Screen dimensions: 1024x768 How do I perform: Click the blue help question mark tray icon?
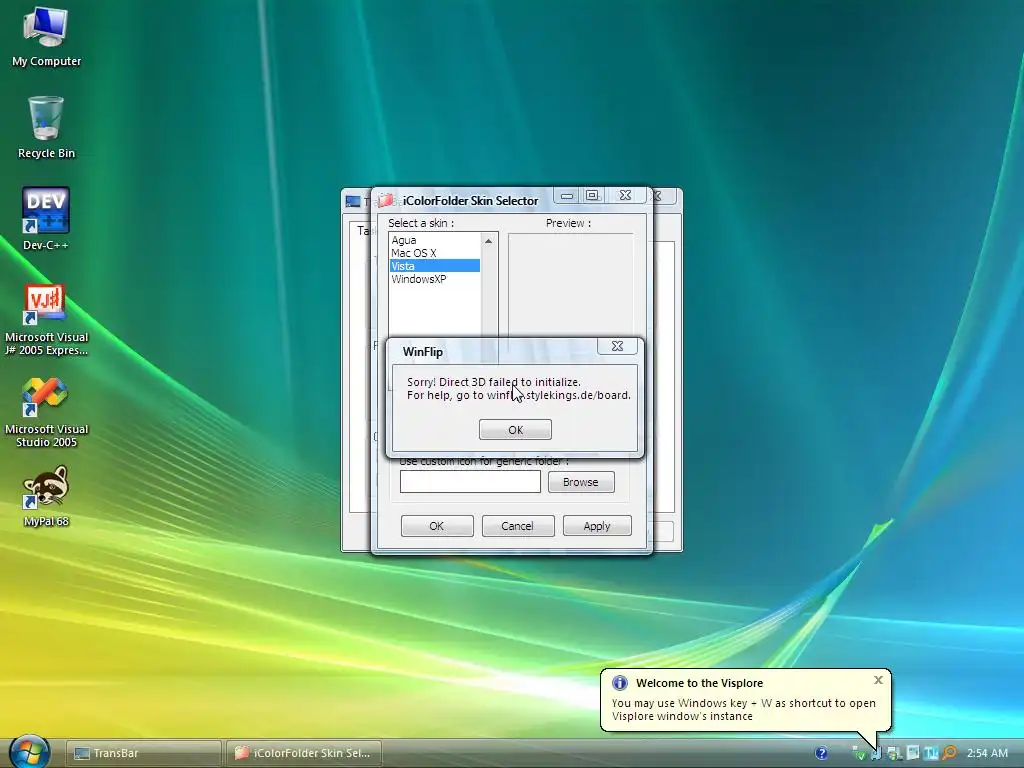[822, 753]
